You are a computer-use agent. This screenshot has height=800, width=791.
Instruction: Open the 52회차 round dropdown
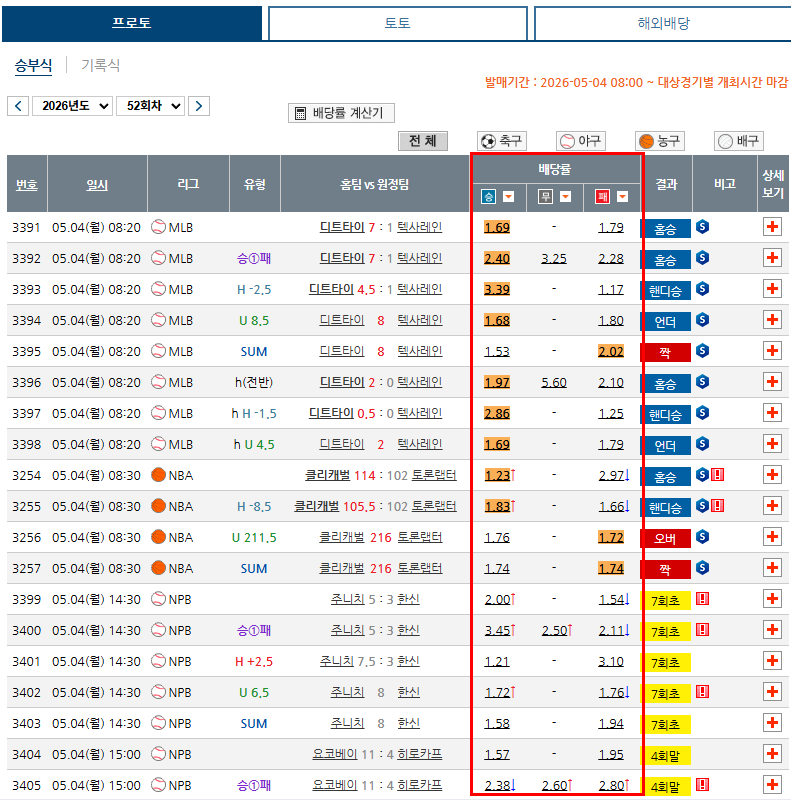click(x=151, y=106)
